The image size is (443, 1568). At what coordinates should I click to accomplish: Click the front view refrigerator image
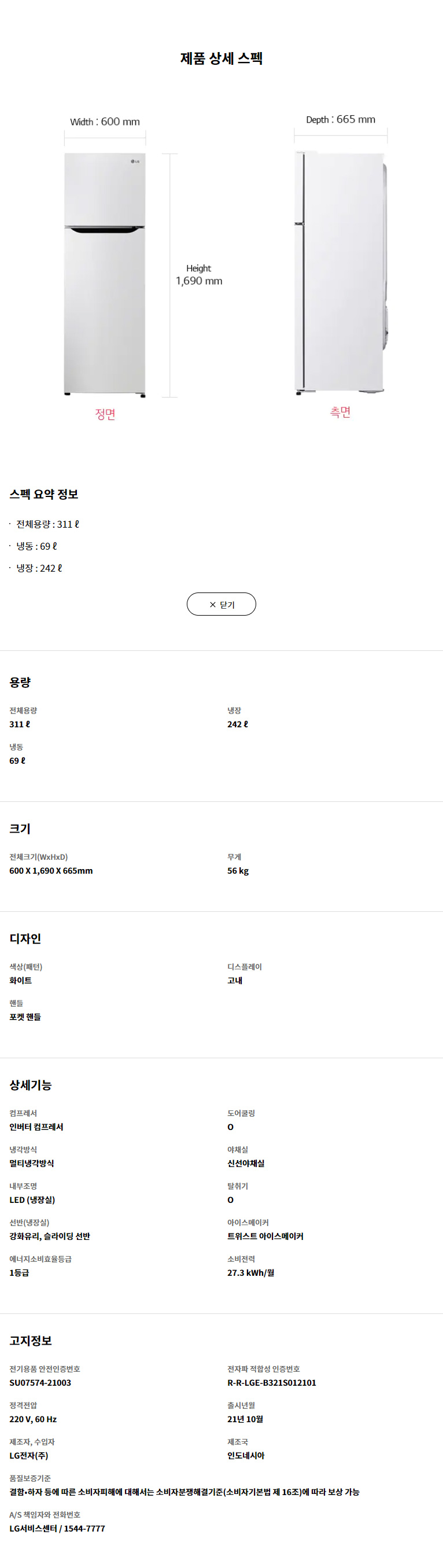[x=105, y=274]
